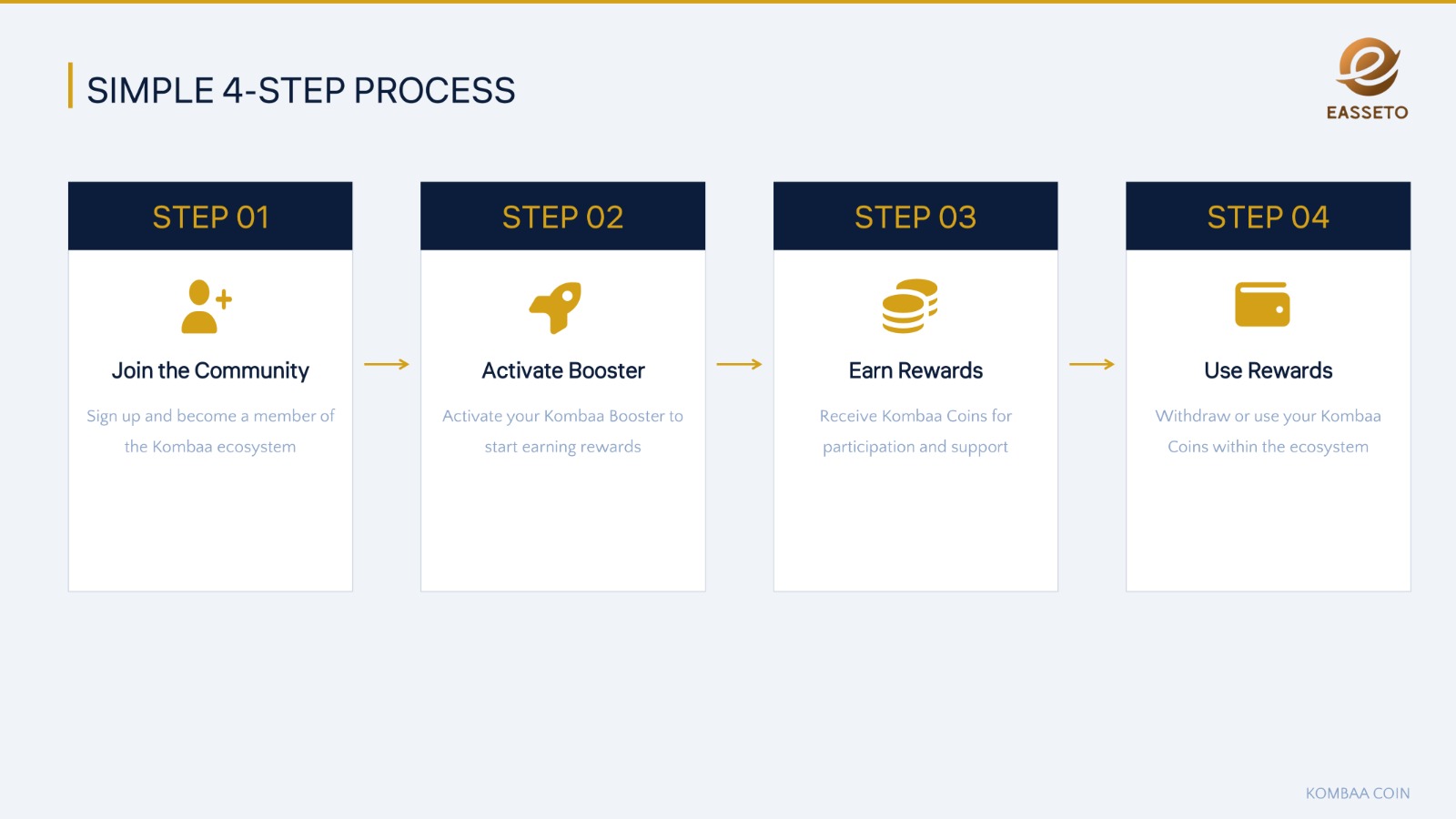Click the Earn Rewards heading

click(915, 370)
